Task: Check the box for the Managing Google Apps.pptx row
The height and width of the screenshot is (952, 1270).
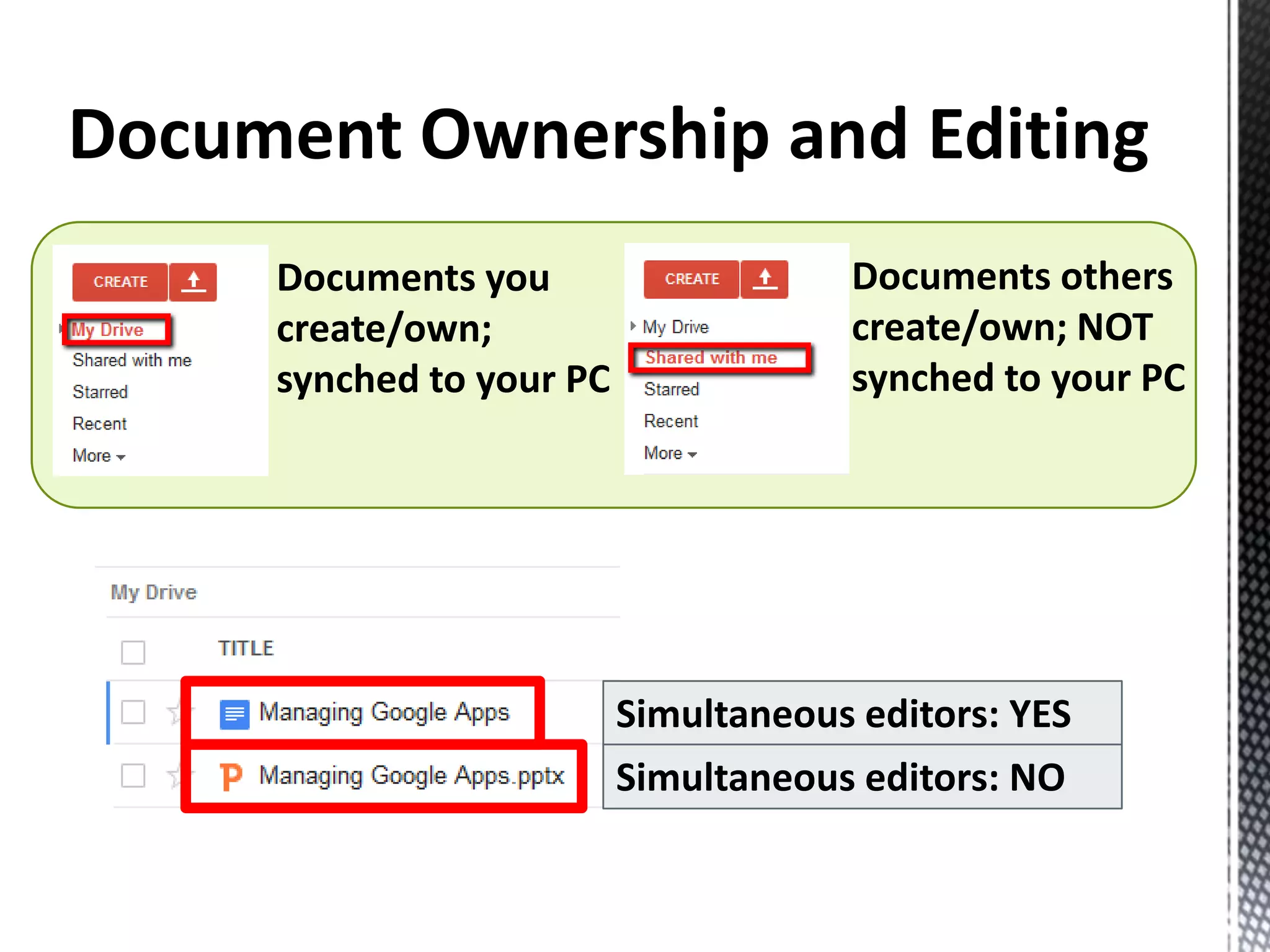Action: 133,775
